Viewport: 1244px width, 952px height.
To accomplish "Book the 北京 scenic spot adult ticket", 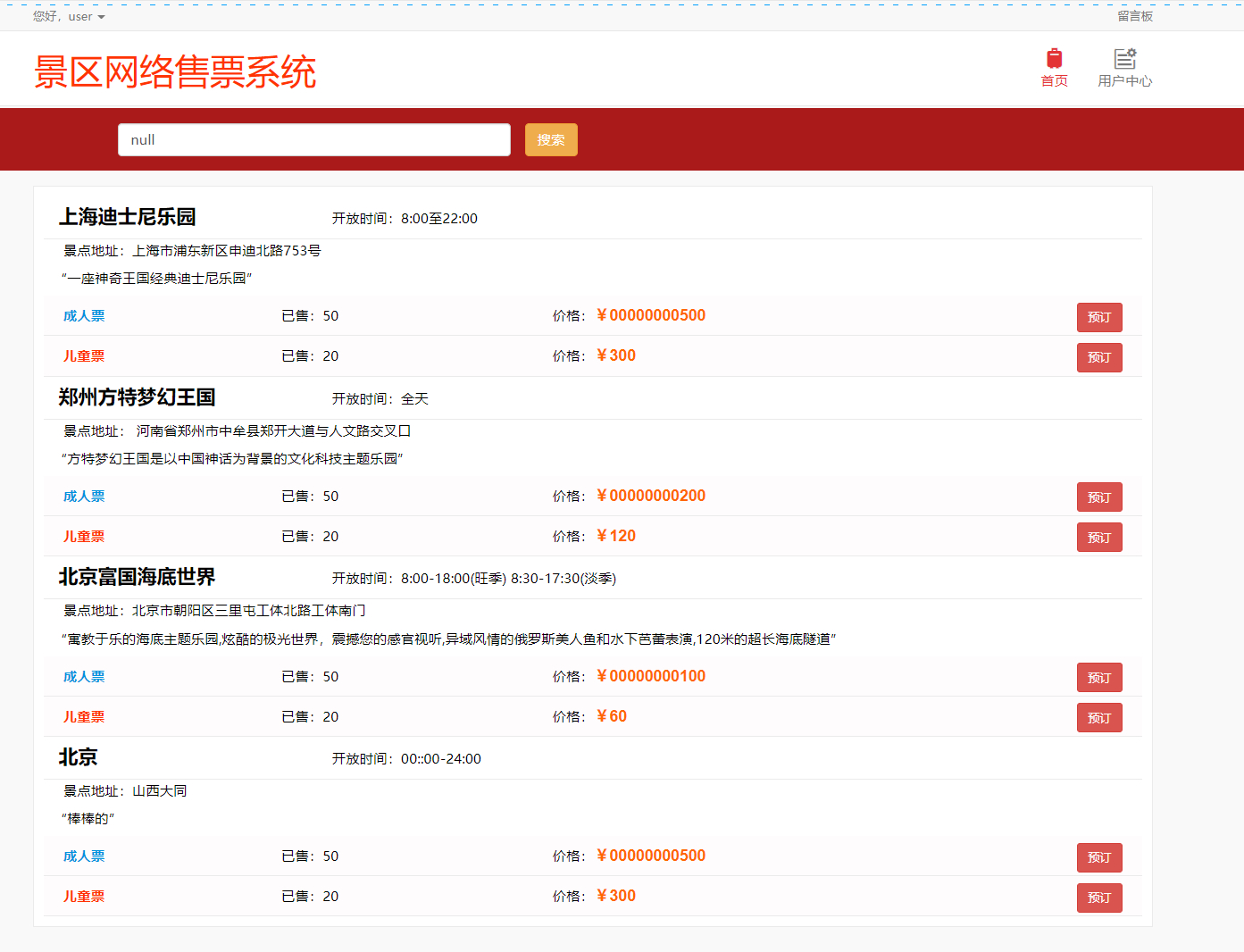I will 1099,857.
